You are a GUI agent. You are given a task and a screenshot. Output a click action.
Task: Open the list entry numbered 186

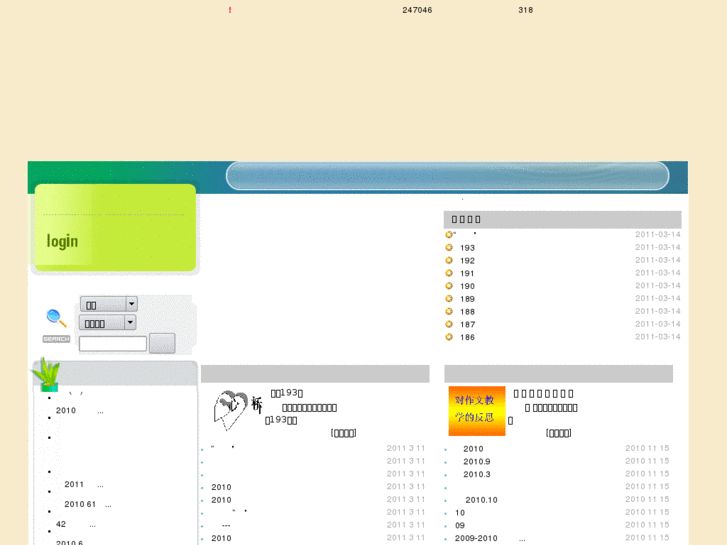pyautogui.click(x=467, y=337)
